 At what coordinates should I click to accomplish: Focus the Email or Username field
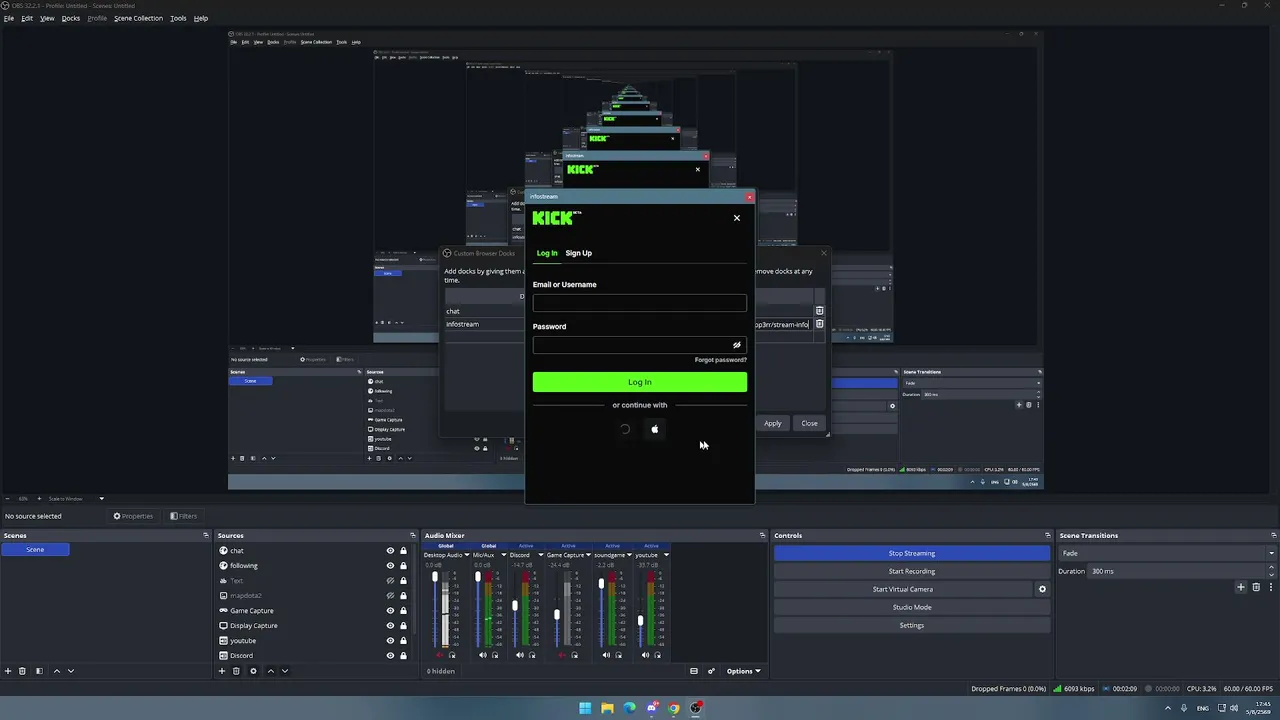640,303
